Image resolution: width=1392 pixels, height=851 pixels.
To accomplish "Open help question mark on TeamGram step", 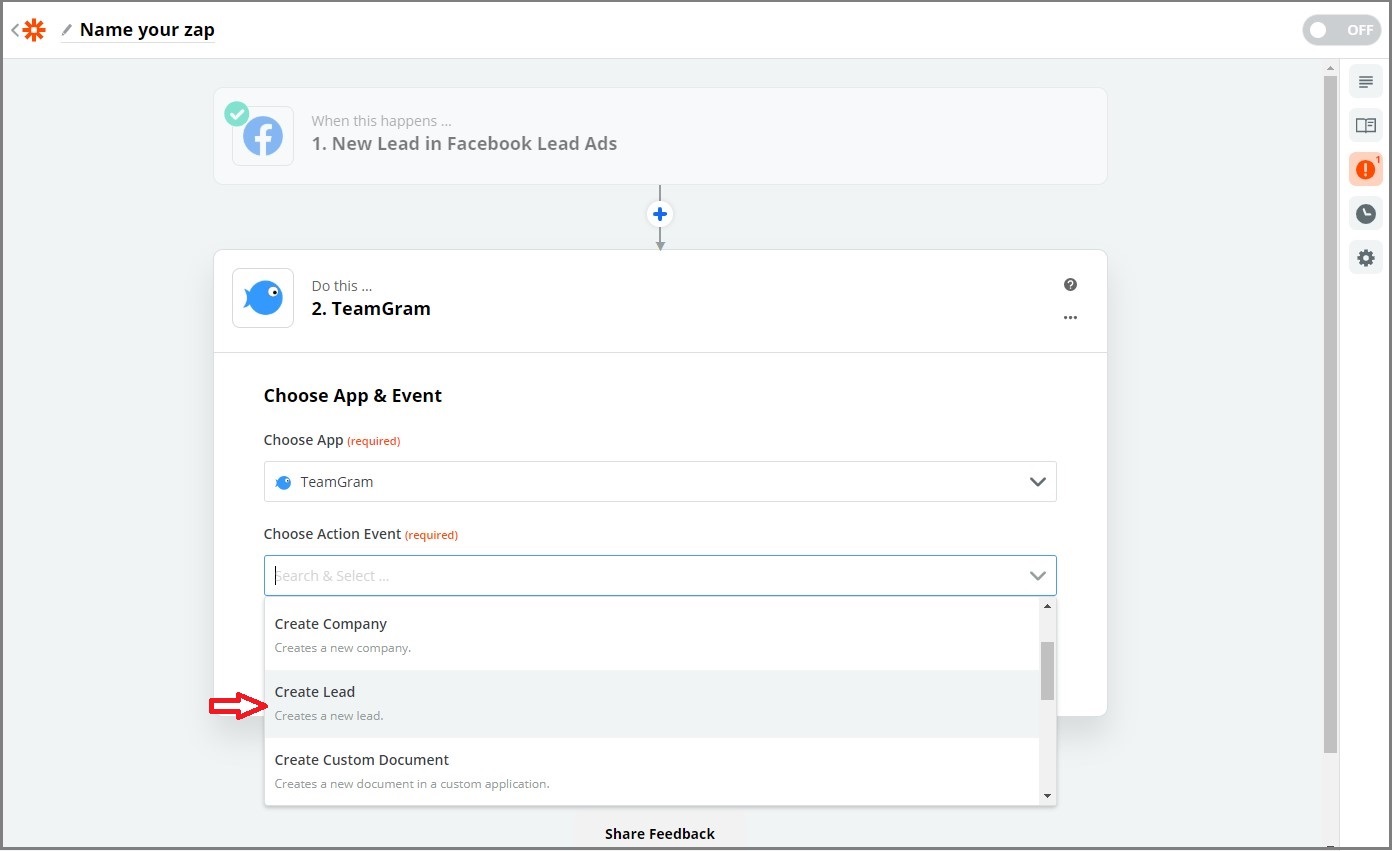I will click(1070, 285).
